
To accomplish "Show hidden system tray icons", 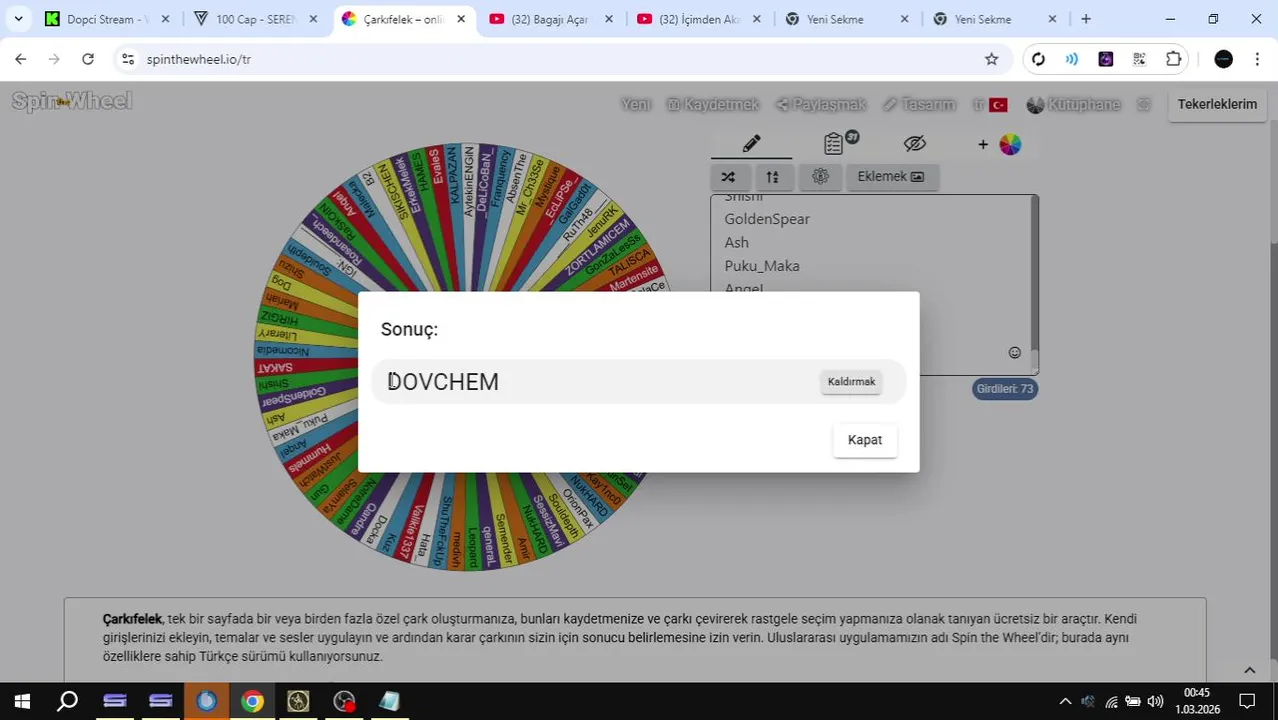I will [x=1065, y=701].
